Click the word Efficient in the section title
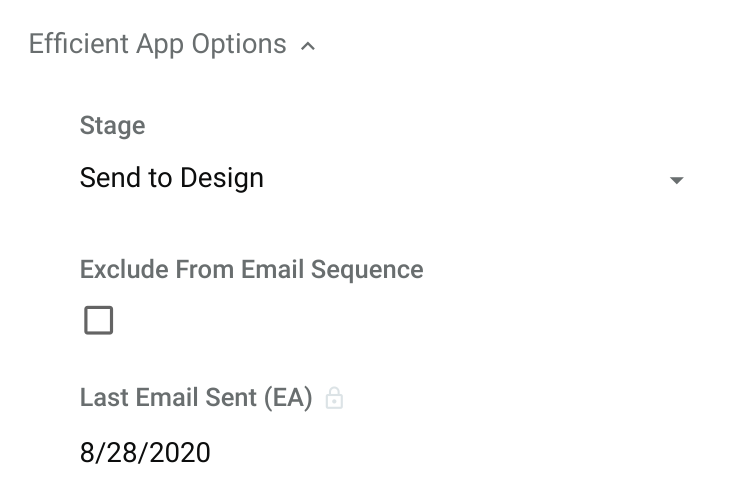 click(79, 43)
